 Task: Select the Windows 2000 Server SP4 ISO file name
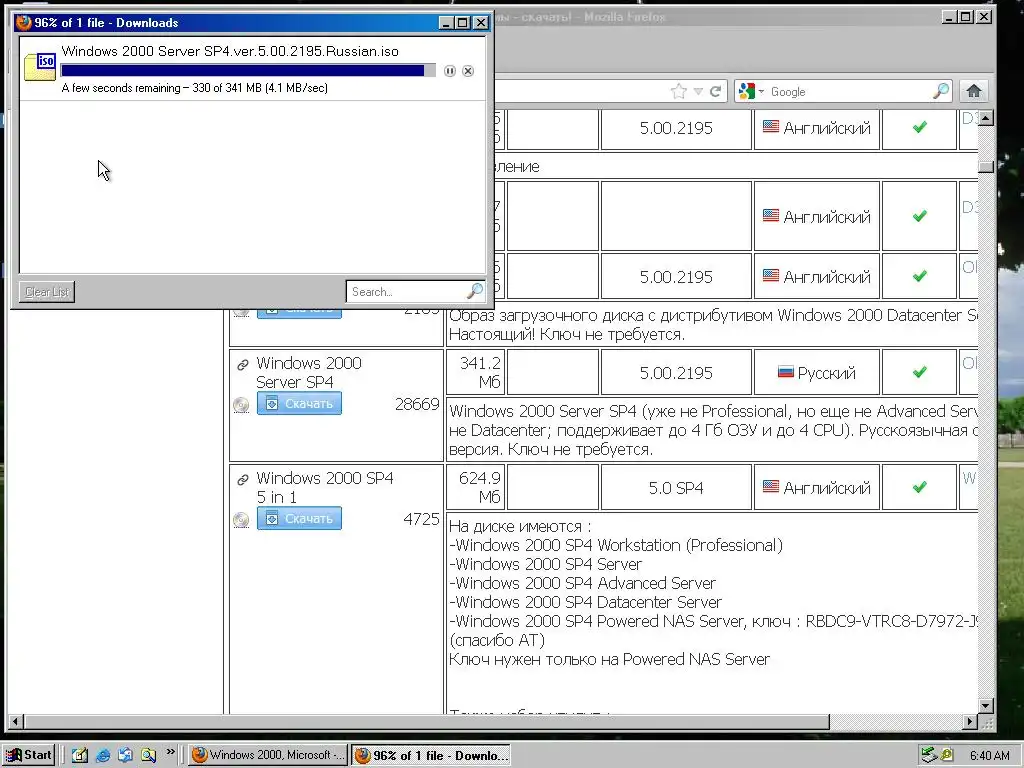[230, 51]
